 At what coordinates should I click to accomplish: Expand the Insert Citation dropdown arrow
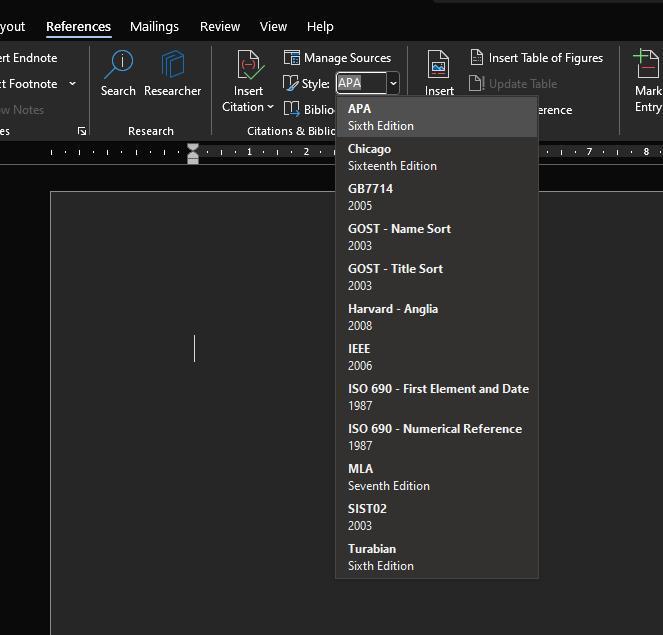click(271, 107)
